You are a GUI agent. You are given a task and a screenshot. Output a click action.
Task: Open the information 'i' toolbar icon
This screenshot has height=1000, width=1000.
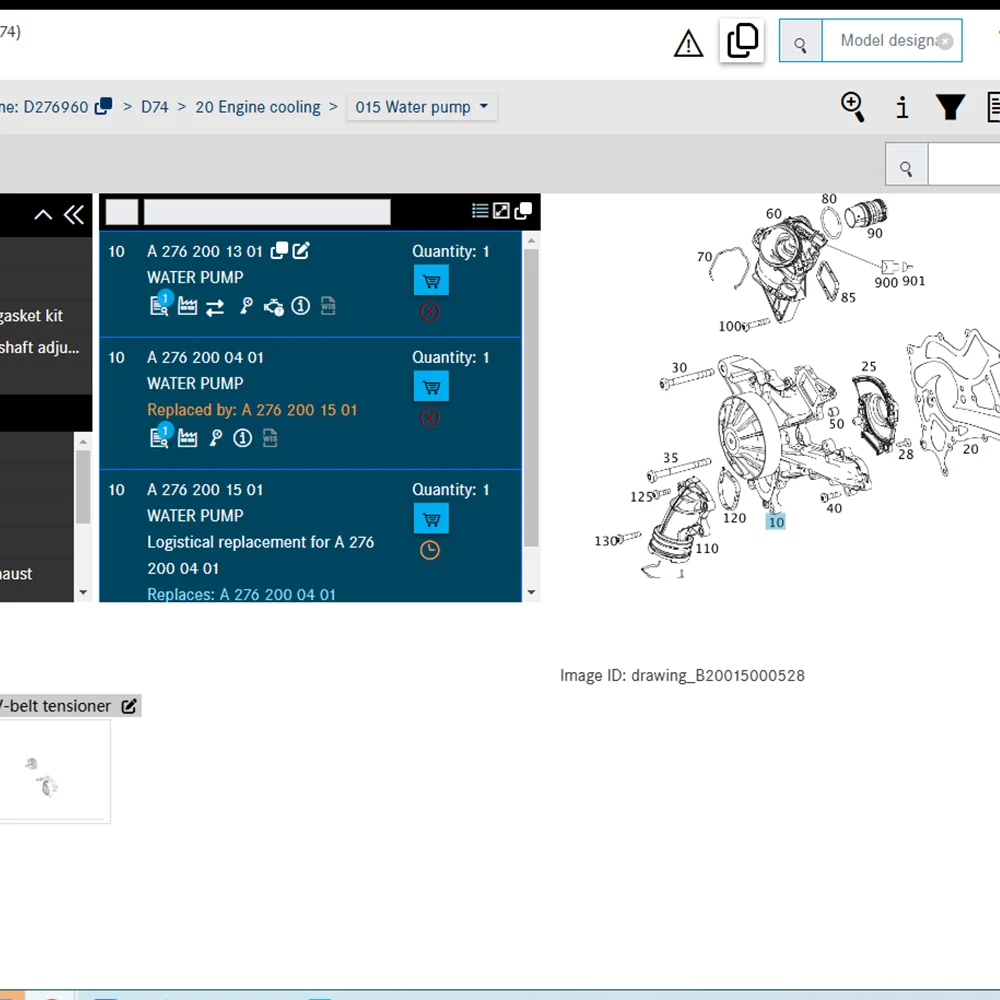point(902,107)
